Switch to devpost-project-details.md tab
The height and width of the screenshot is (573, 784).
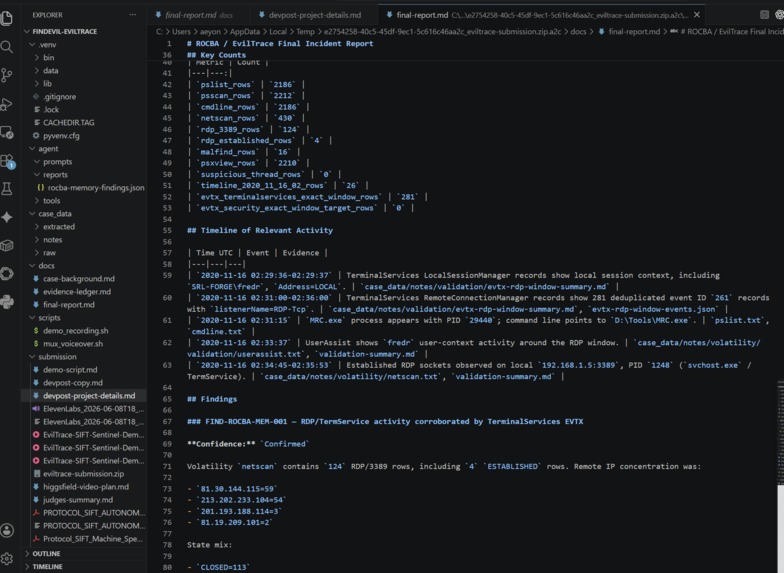click(314, 15)
